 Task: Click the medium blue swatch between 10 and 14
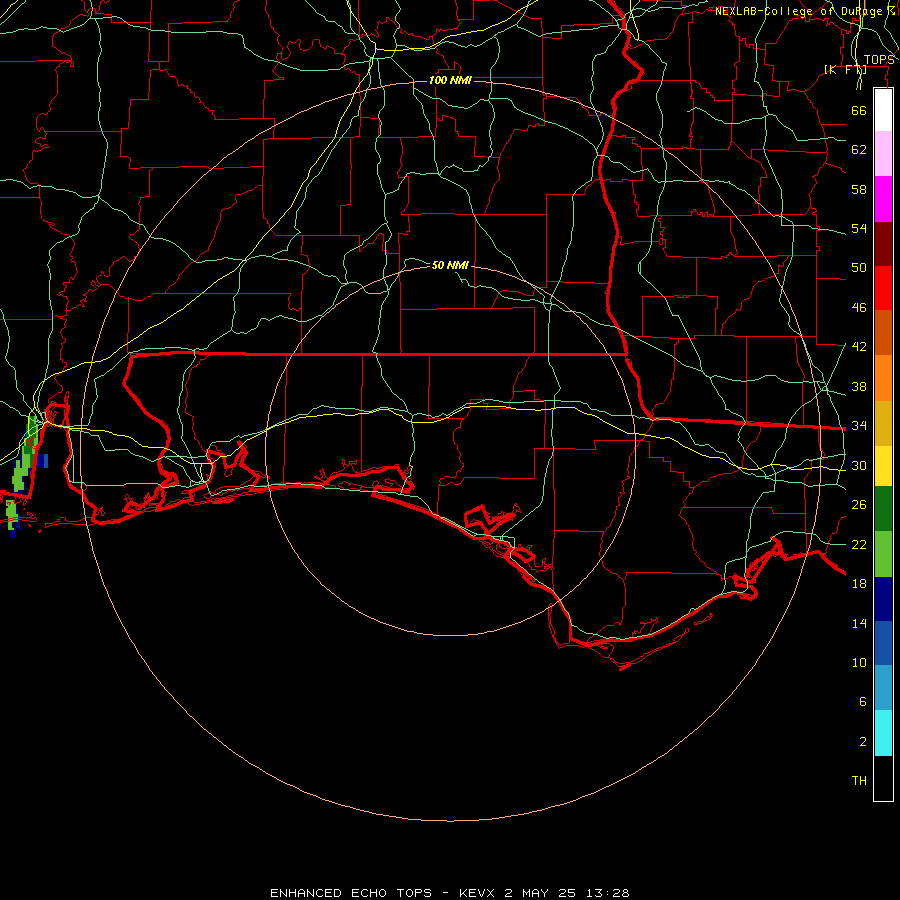[x=883, y=643]
